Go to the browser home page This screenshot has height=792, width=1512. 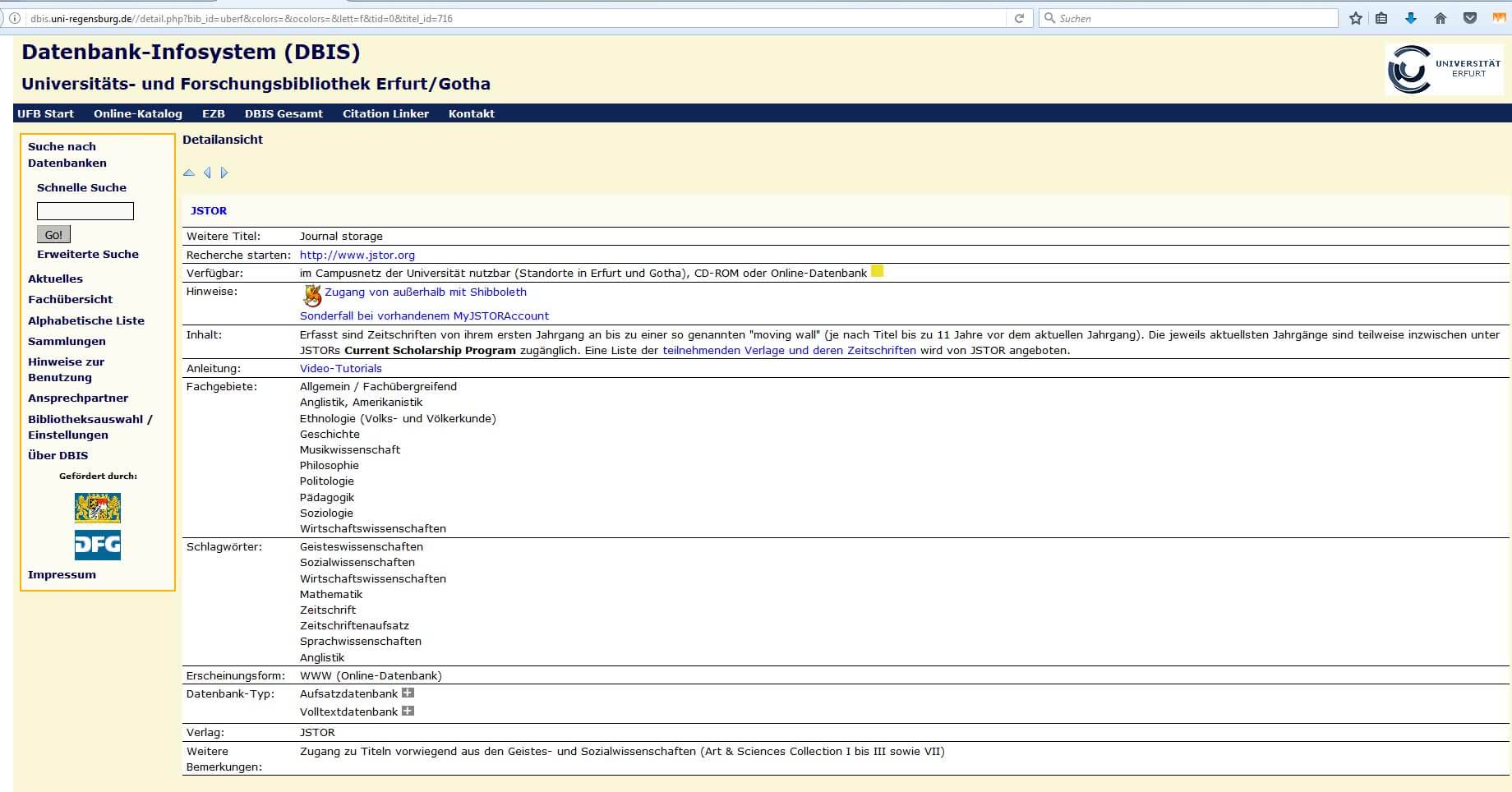tap(1441, 18)
